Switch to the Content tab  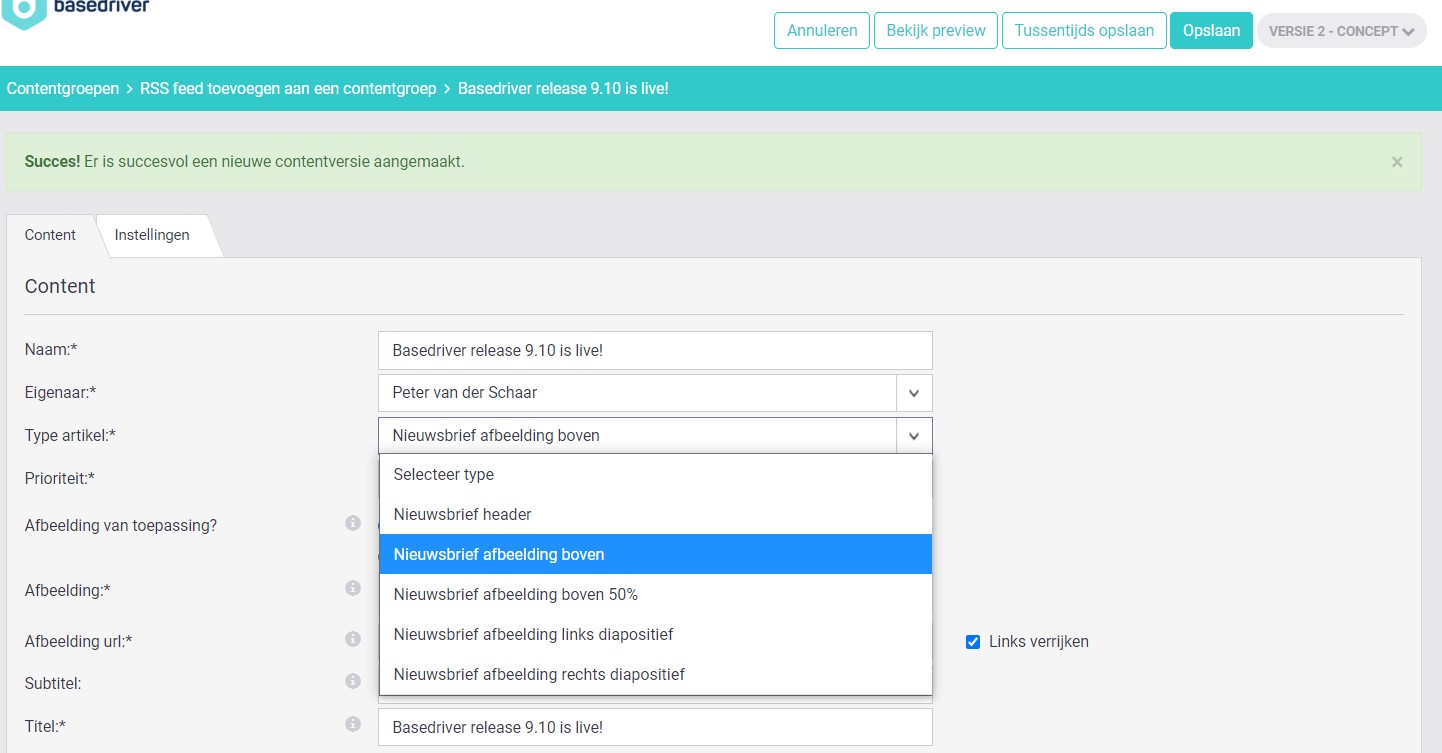click(x=50, y=235)
